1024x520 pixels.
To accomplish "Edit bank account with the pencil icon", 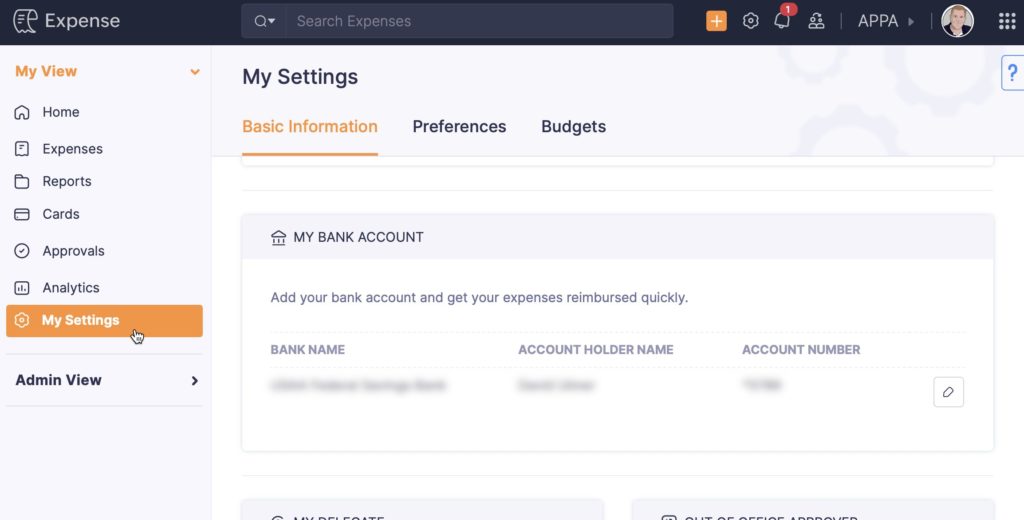I will point(948,392).
